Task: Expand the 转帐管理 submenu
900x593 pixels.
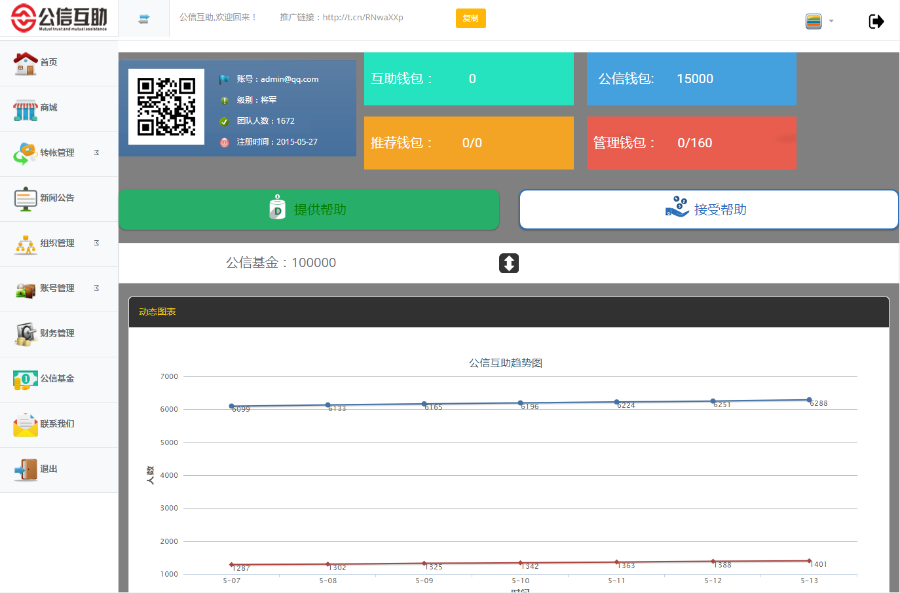Action: [x=96, y=153]
